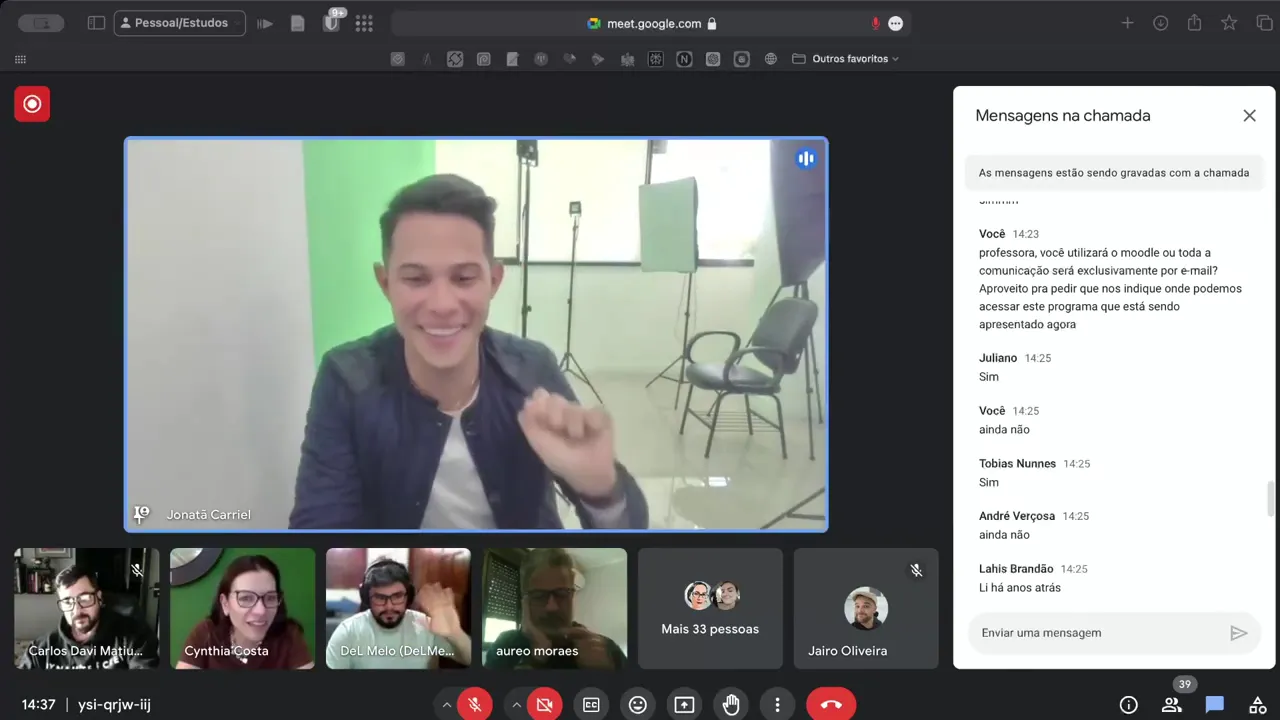
Task: Click the play-forward icon in browser toolbar
Action: pyautogui.click(x=265, y=23)
